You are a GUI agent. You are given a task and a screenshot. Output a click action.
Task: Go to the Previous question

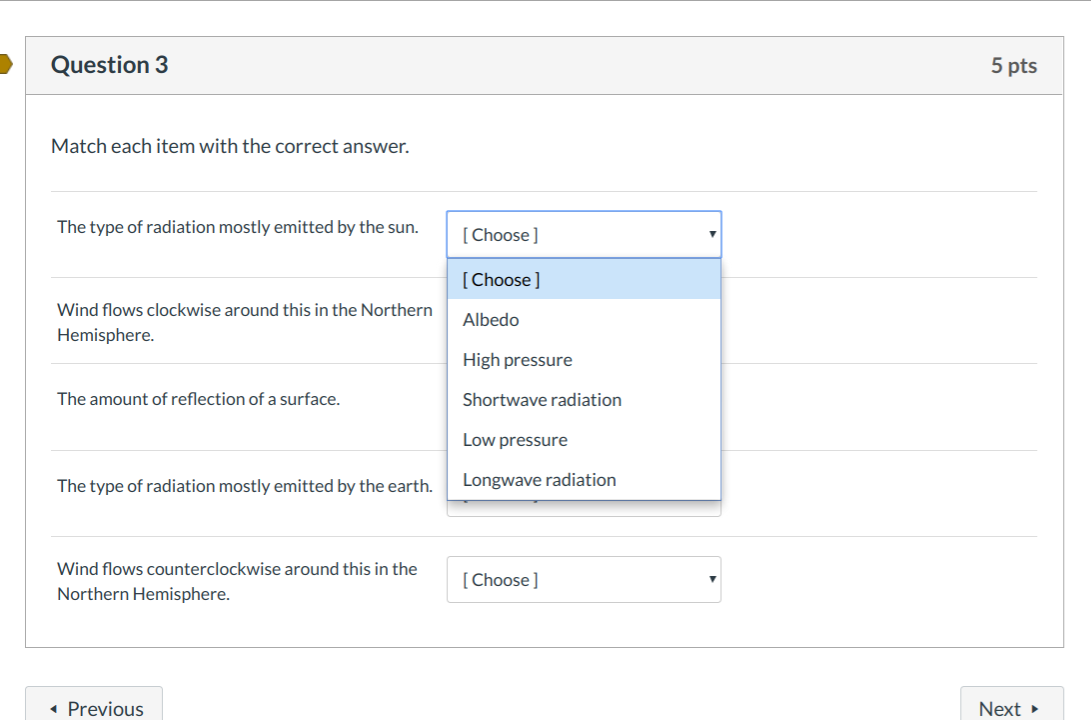[94, 704]
